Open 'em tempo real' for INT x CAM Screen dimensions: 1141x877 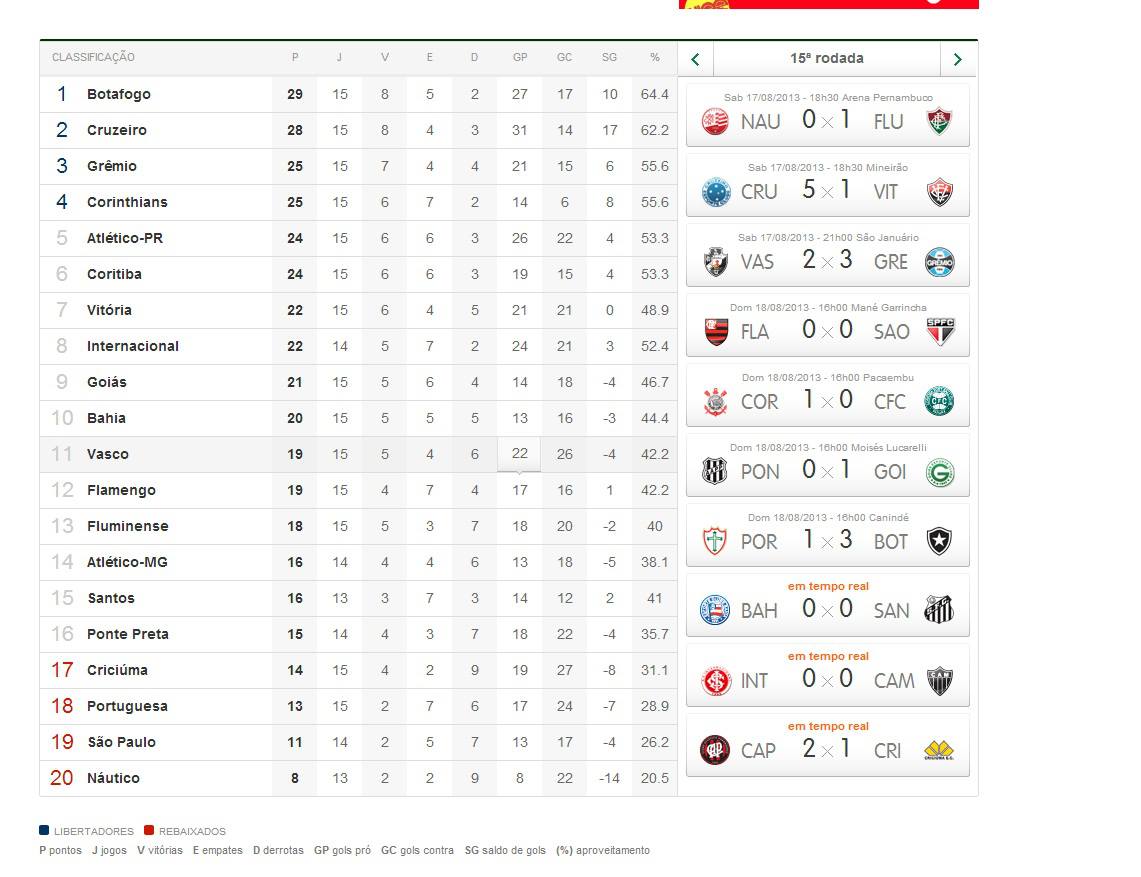(828, 656)
